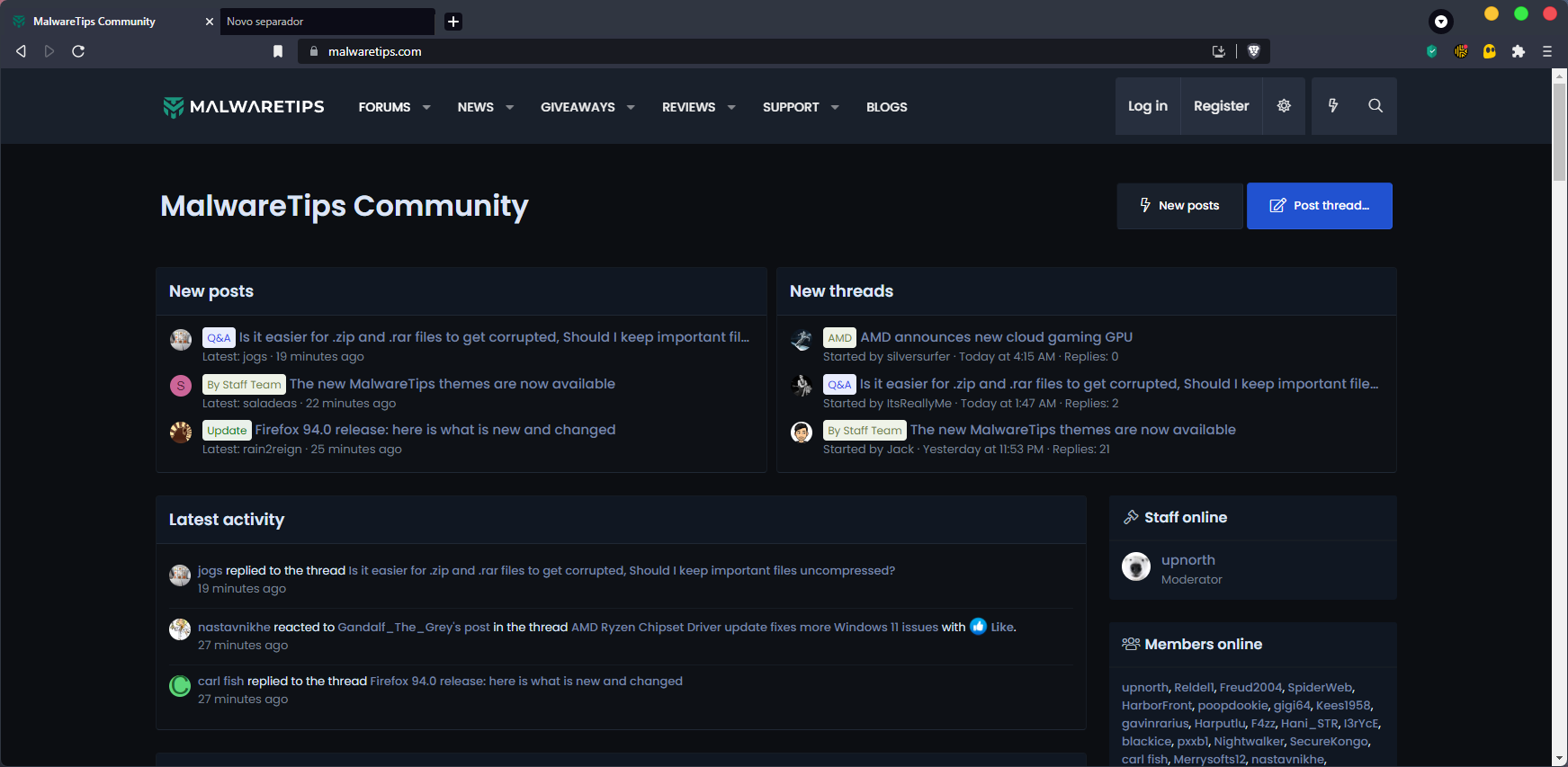The image size is (1568, 767).
Task: Click Jack's avatar in New threads
Action: 802,433
